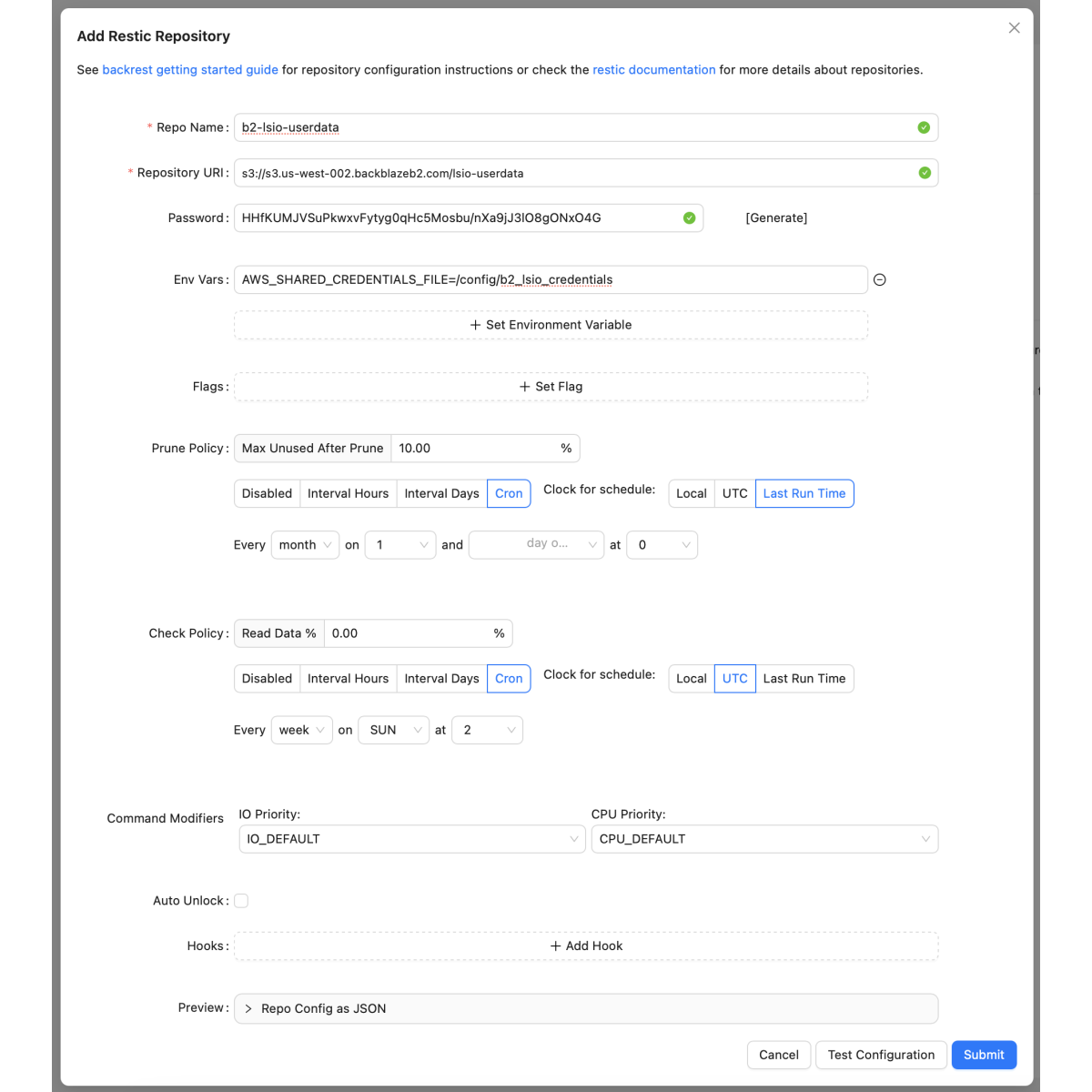The height and width of the screenshot is (1092, 1092).
Task: Add a new hook
Action: (x=586, y=946)
